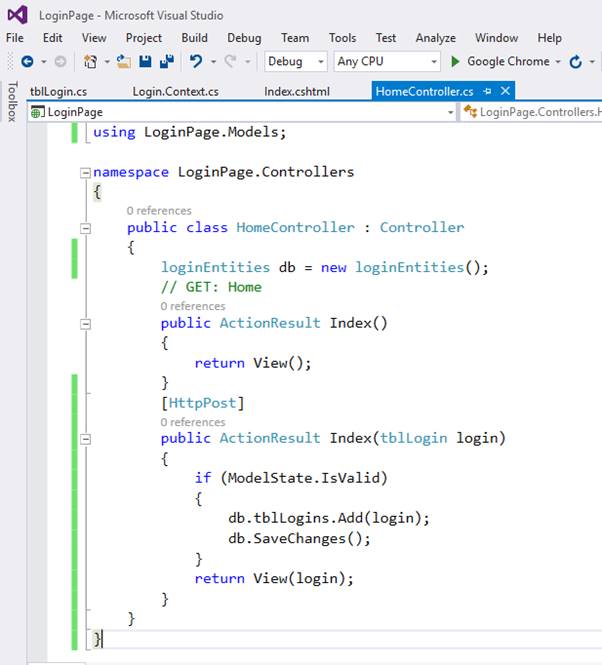Click the greyed Redo icon
Image resolution: width=602 pixels, height=665 pixels.
pos(230,62)
